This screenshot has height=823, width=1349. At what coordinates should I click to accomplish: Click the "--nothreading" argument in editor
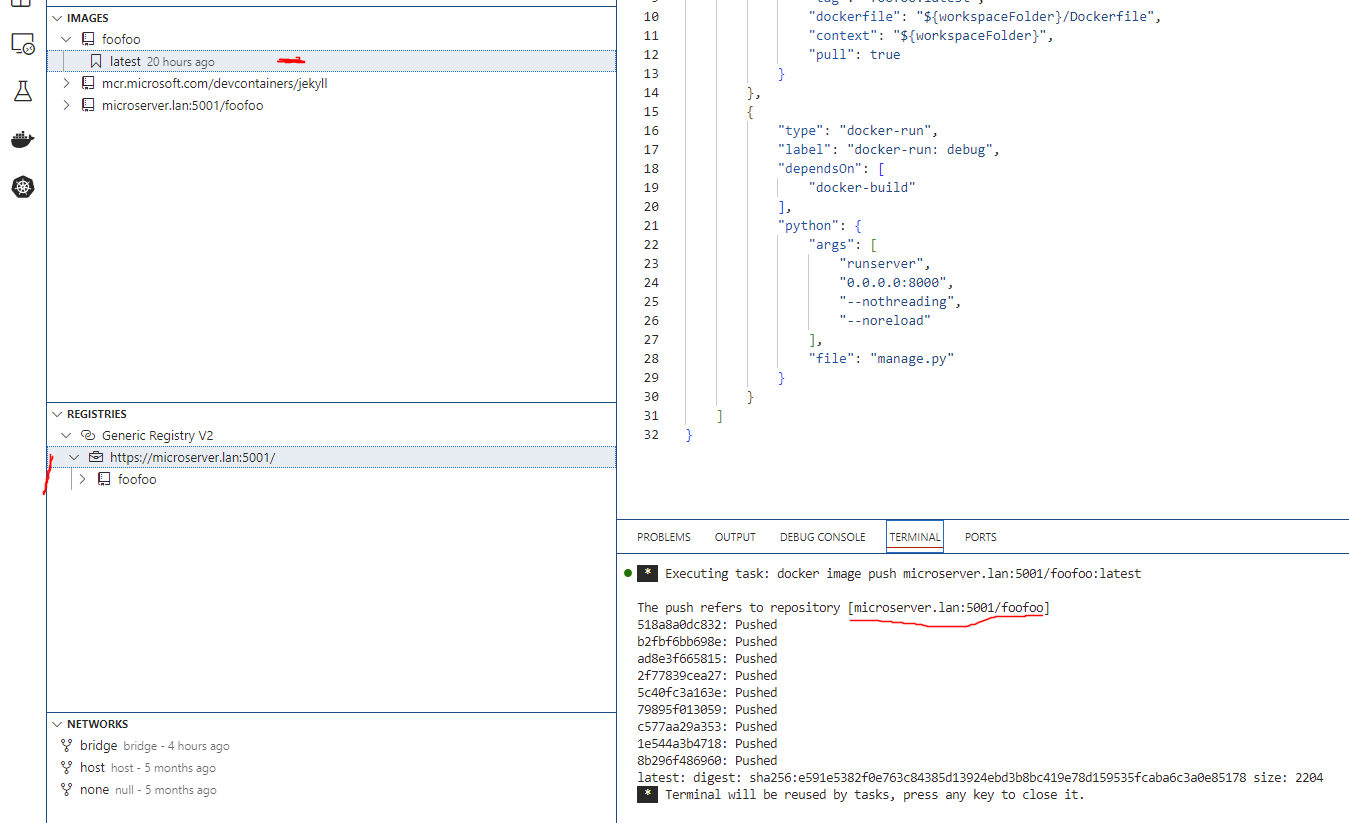coord(898,302)
